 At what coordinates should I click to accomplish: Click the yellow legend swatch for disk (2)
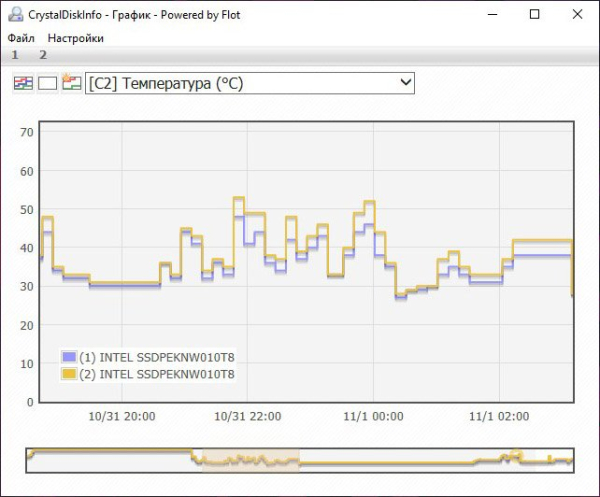[x=69, y=374]
